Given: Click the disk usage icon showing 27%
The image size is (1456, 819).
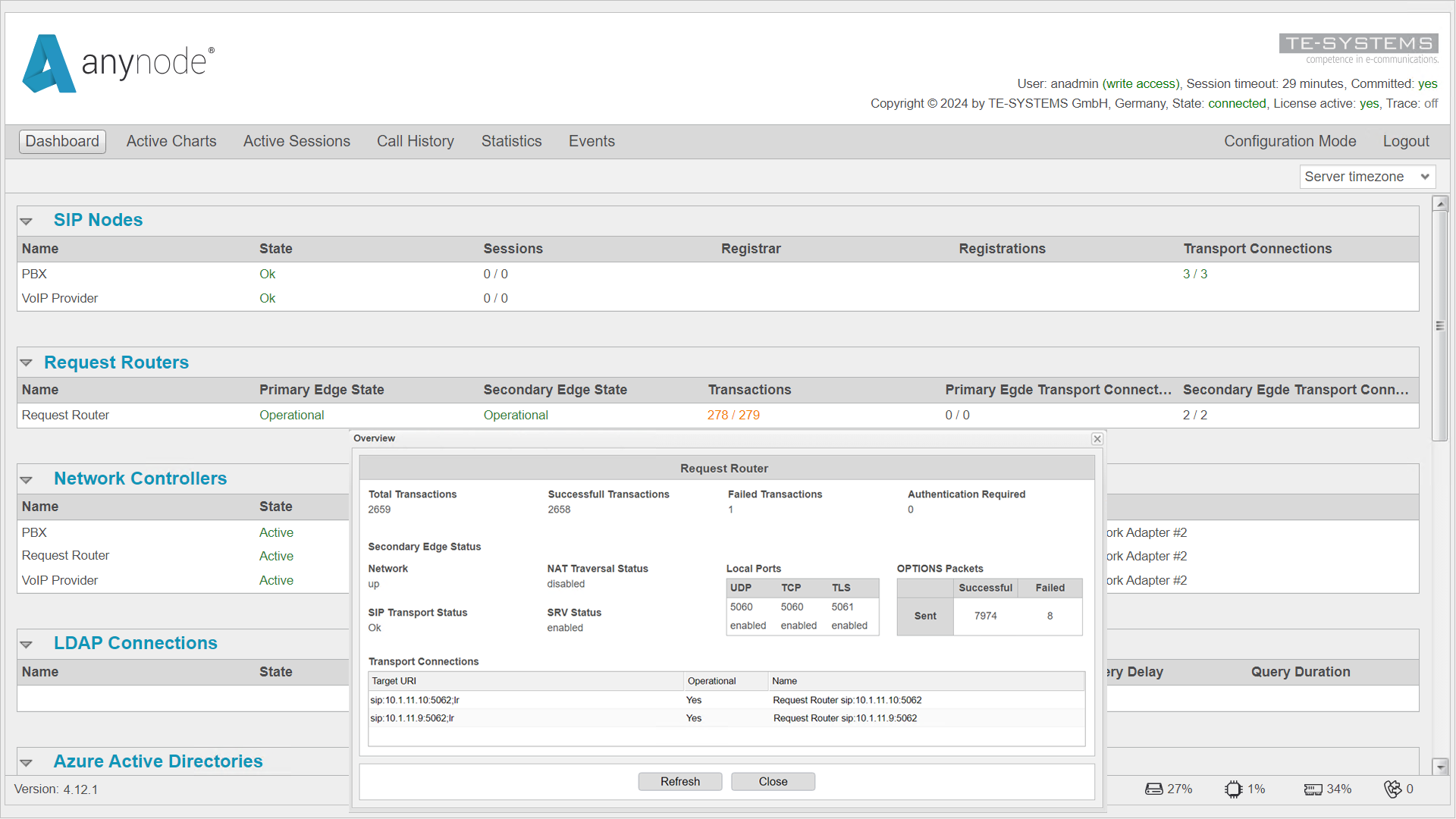Looking at the screenshot, I should pyautogui.click(x=1153, y=789).
